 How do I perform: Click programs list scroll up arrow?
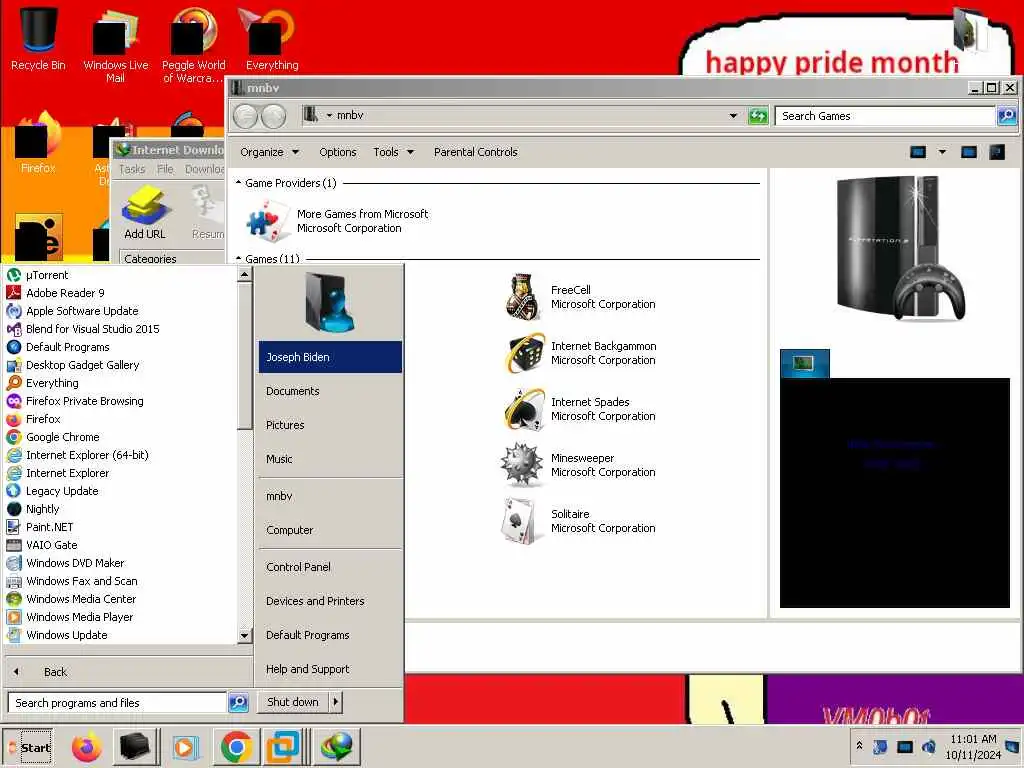(245, 275)
